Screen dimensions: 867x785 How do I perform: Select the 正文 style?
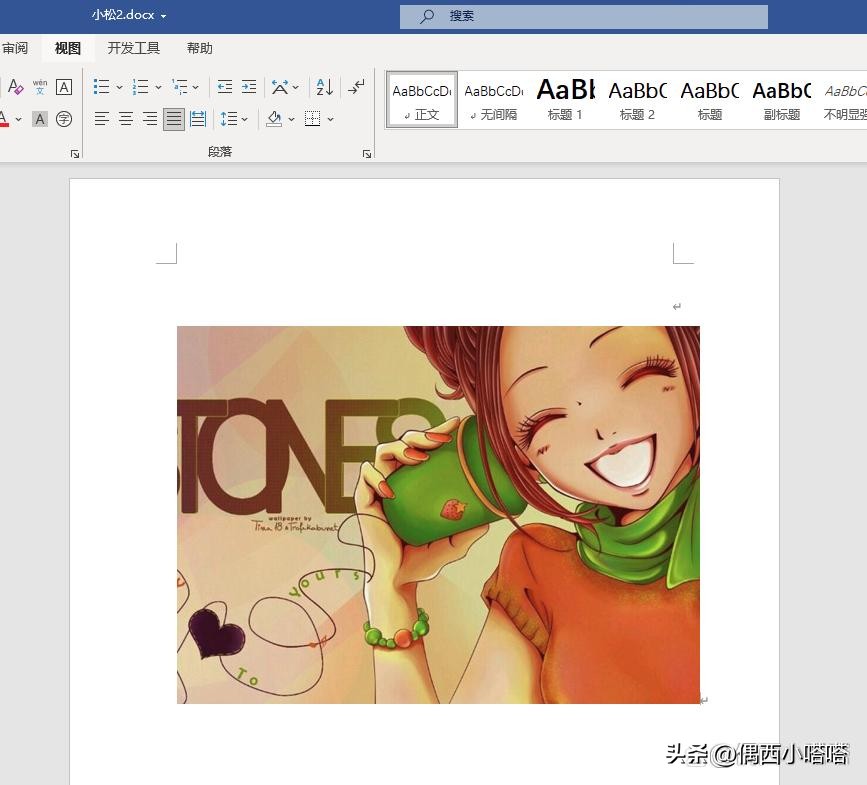click(x=422, y=100)
